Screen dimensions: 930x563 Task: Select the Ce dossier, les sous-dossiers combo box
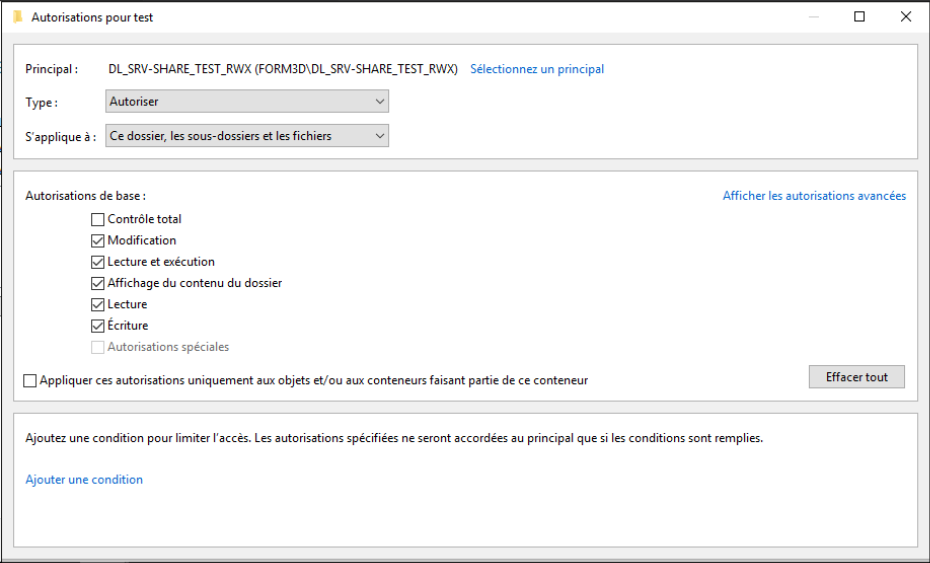click(247, 136)
